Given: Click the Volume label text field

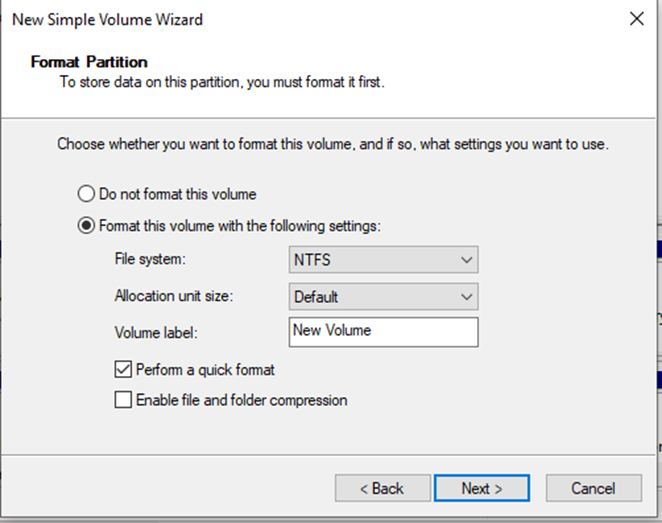Looking at the screenshot, I should pyautogui.click(x=382, y=331).
